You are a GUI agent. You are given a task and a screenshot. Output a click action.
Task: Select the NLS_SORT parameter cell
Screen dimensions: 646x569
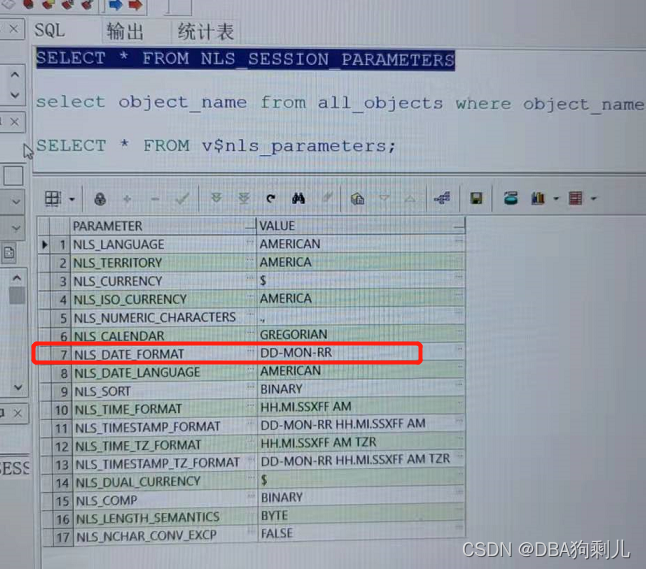(164, 391)
